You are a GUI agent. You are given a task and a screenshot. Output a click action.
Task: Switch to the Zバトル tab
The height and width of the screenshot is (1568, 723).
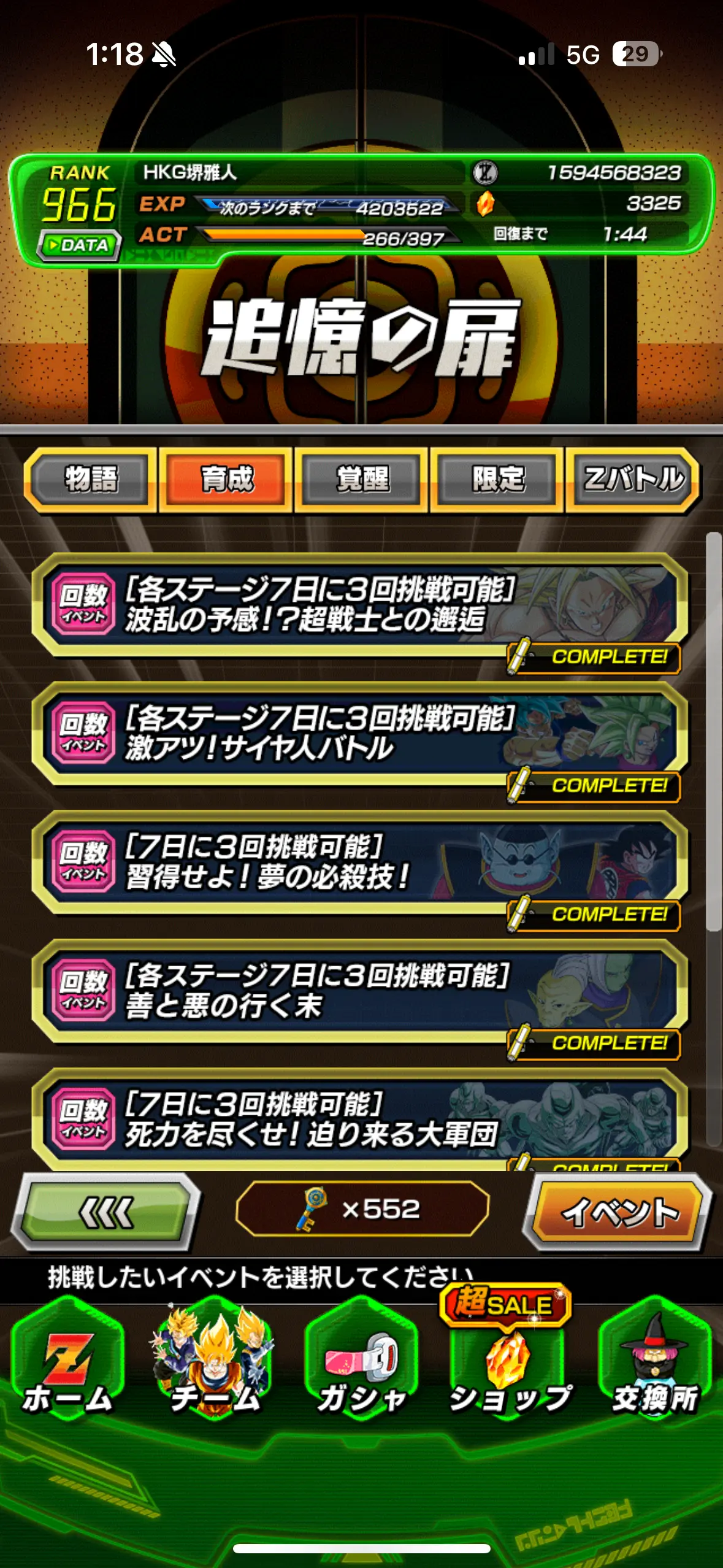633,479
